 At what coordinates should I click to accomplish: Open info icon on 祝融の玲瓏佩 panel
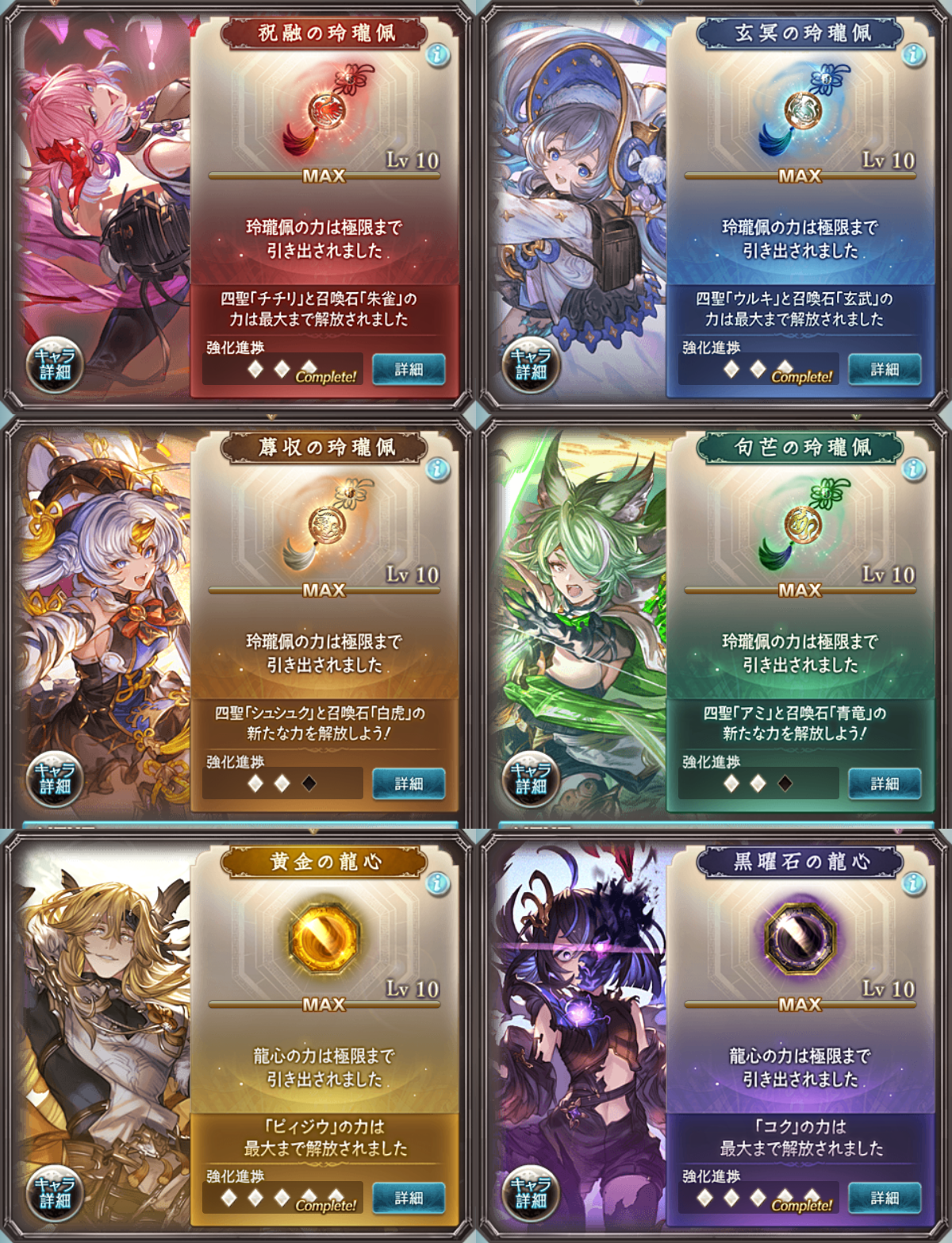pyautogui.click(x=437, y=55)
